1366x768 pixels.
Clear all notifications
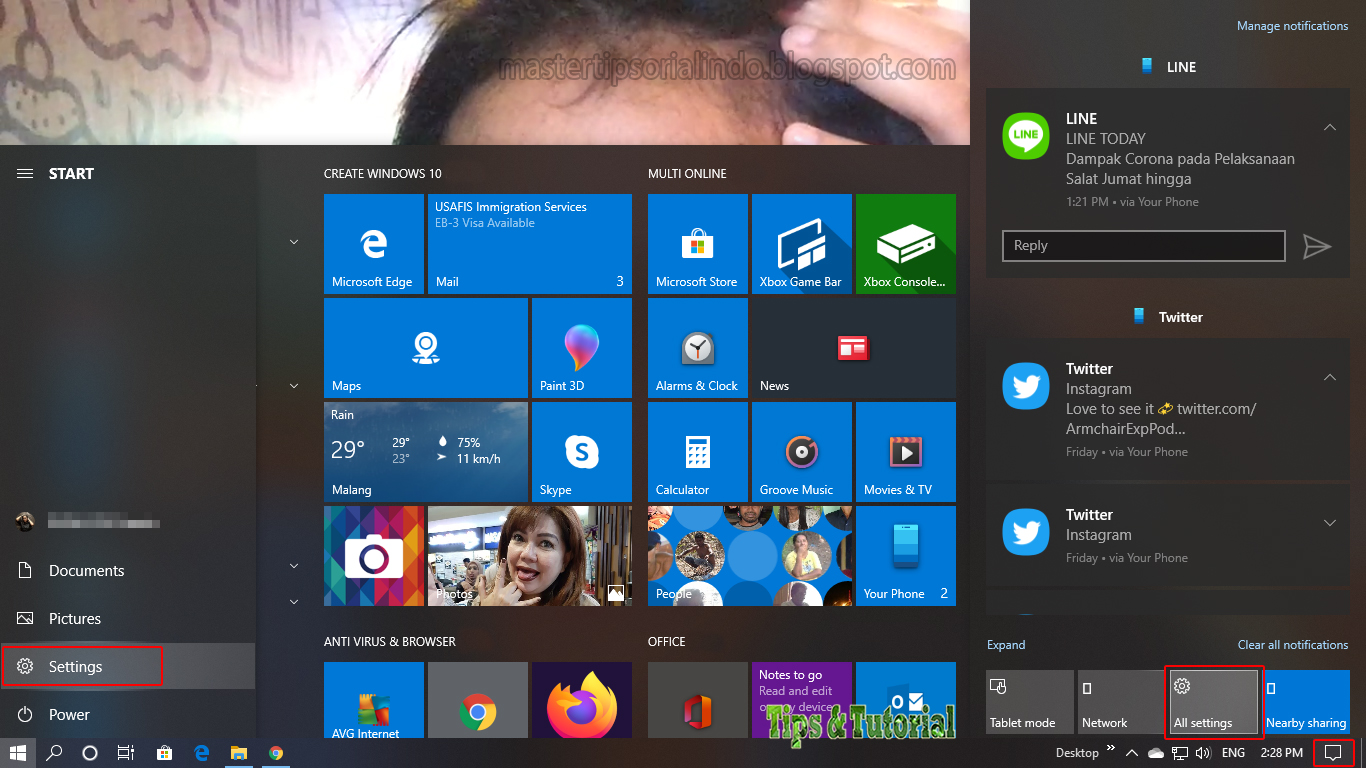pos(1293,645)
